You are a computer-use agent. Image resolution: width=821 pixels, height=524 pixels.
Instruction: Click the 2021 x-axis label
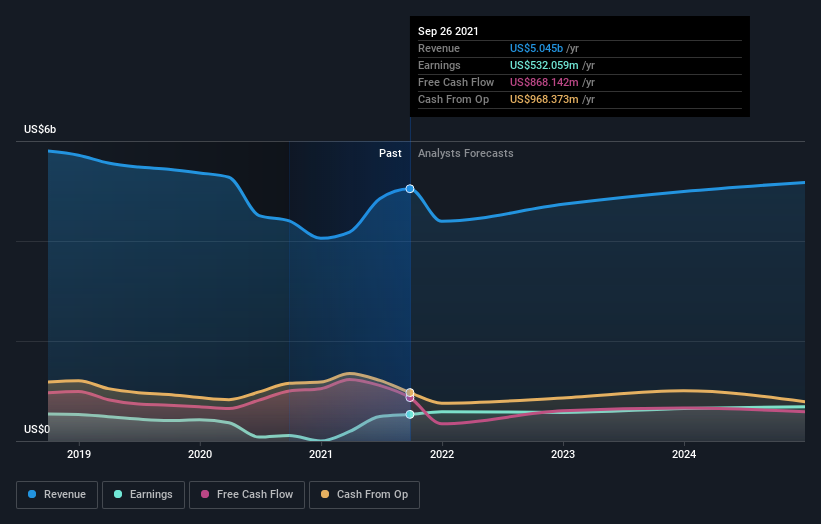(321, 454)
